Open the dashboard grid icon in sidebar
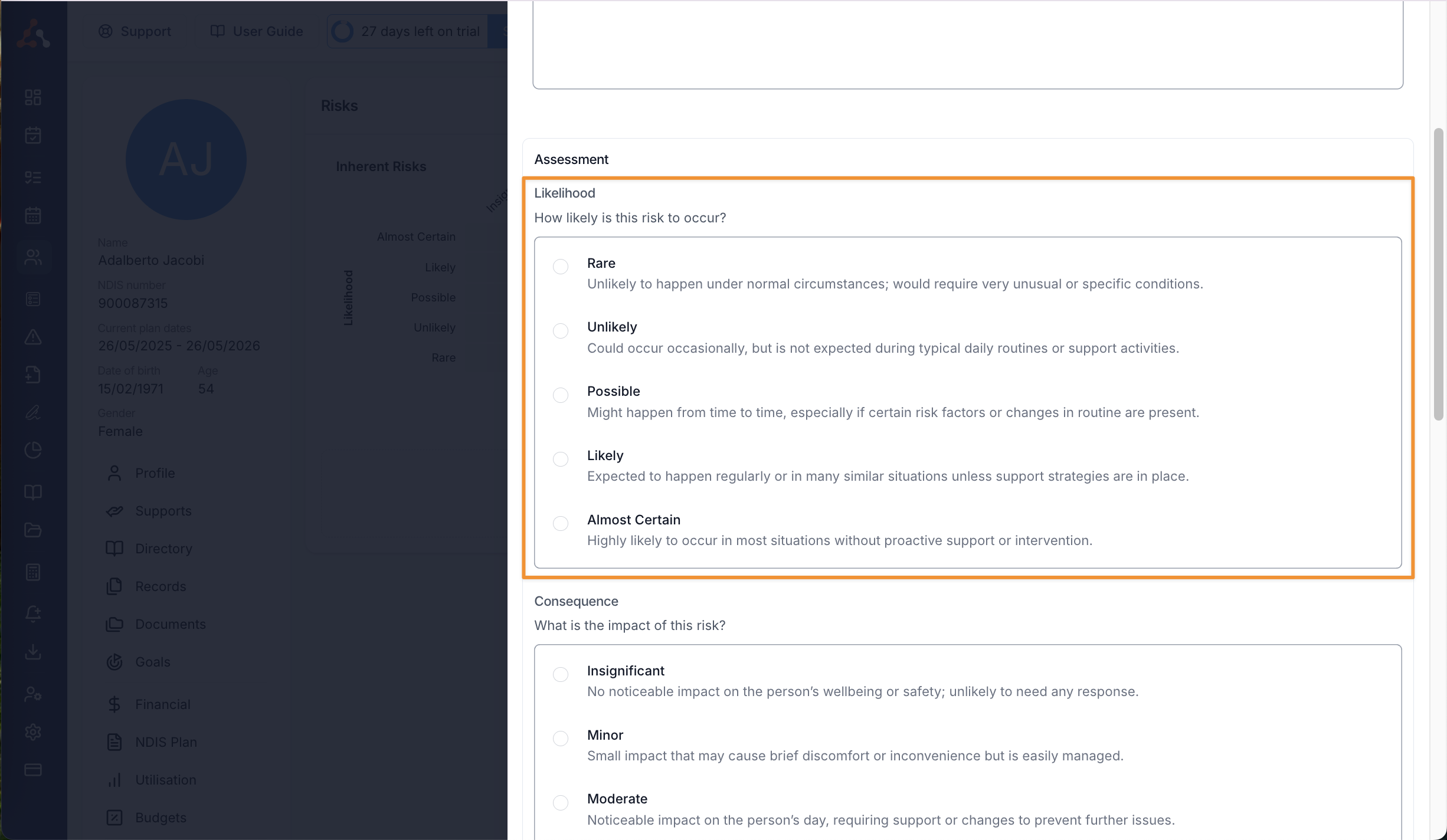The width and height of the screenshot is (1447, 840). (33, 97)
